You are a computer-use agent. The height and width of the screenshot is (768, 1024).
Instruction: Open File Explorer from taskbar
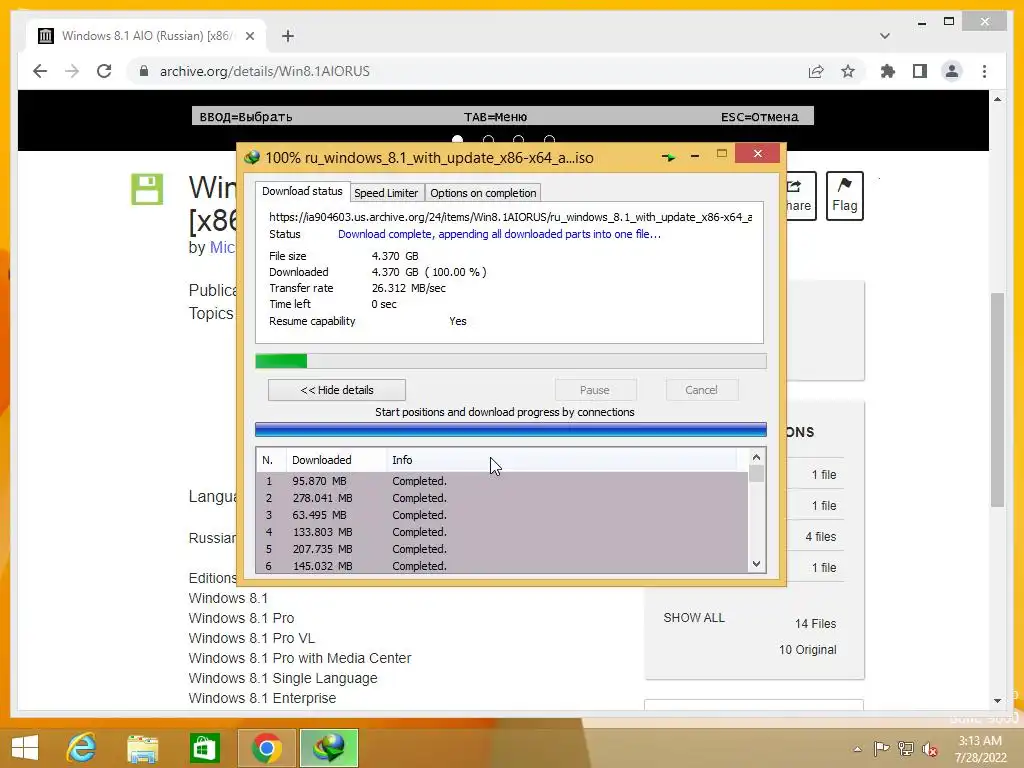[142, 748]
